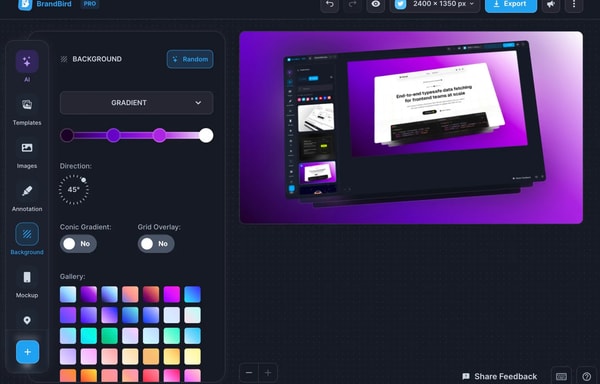Select the white gradient stop handle
Screen dimensions: 600x384
(206, 135)
